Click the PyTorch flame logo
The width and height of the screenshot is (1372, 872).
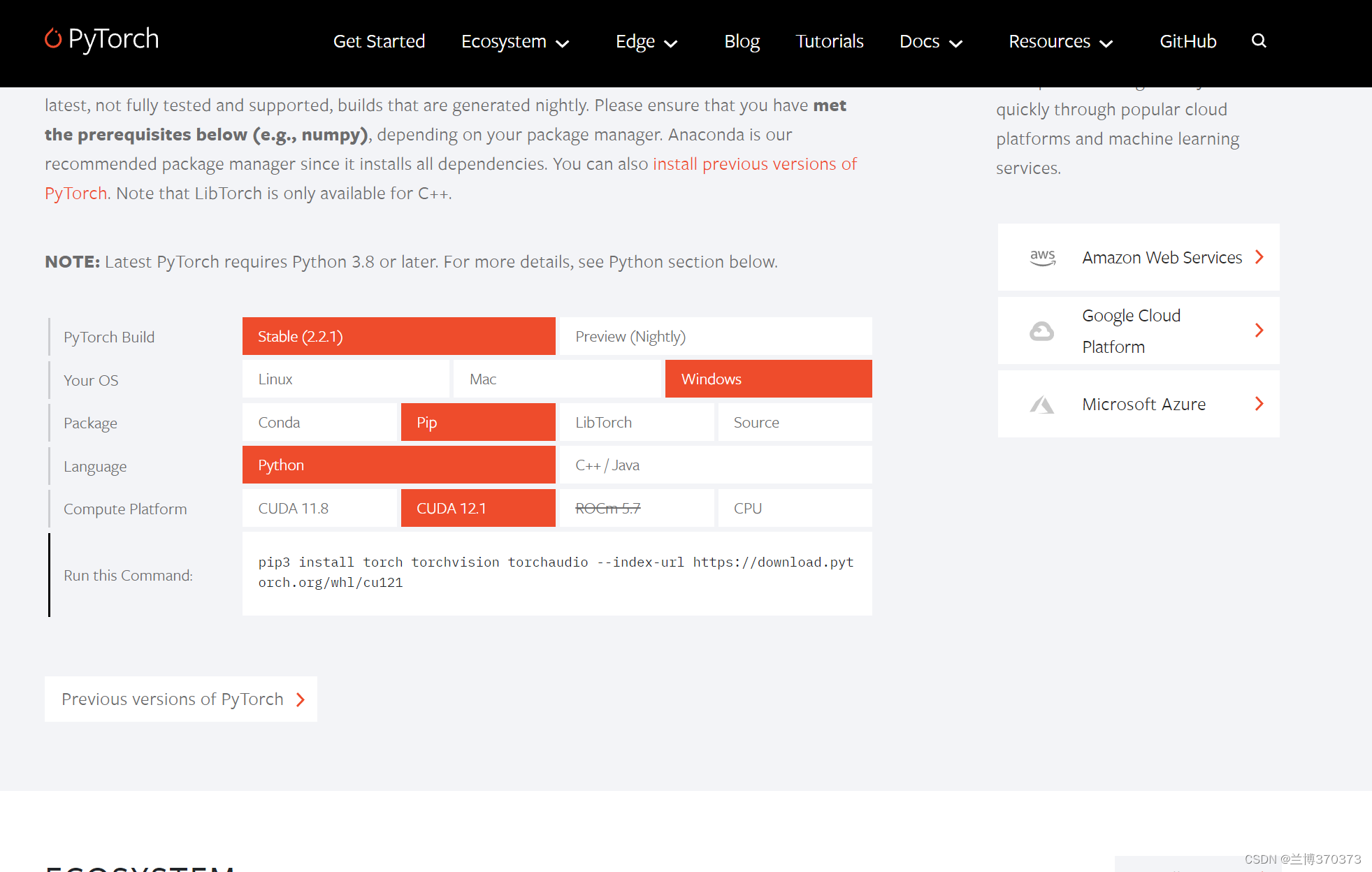click(x=53, y=38)
